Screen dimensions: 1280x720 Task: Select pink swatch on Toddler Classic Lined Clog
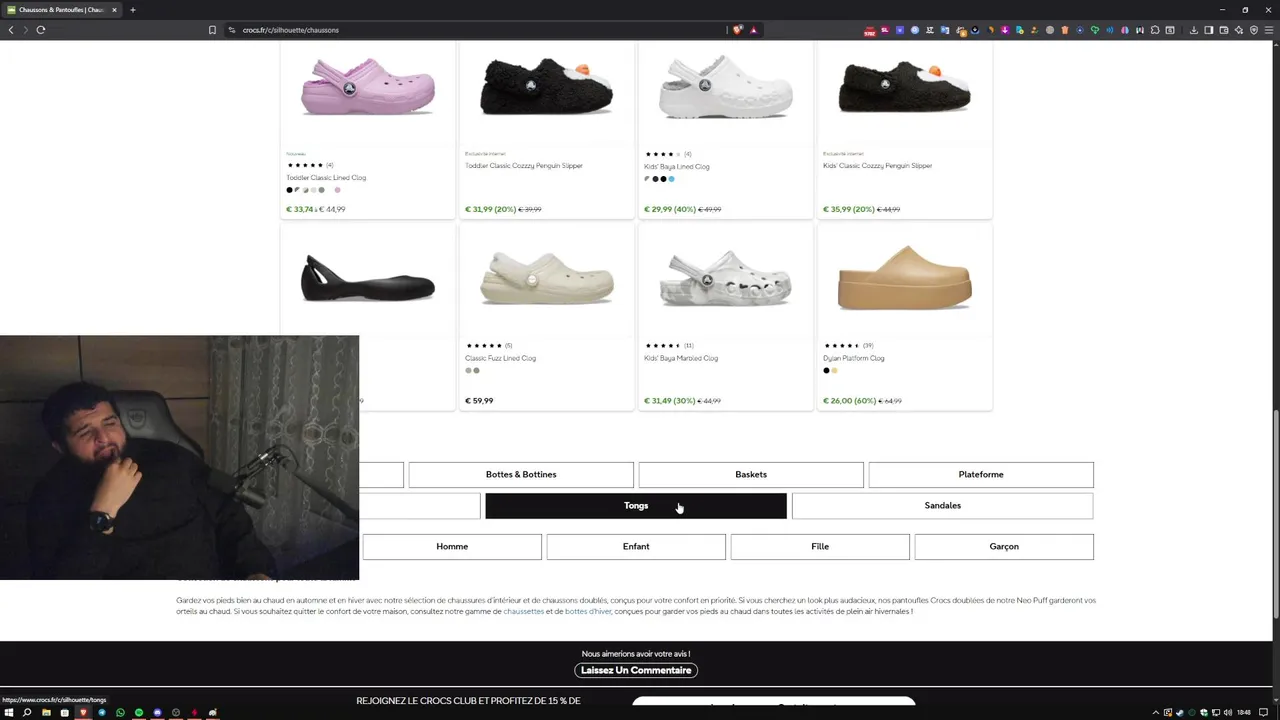(x=338, y=190)
